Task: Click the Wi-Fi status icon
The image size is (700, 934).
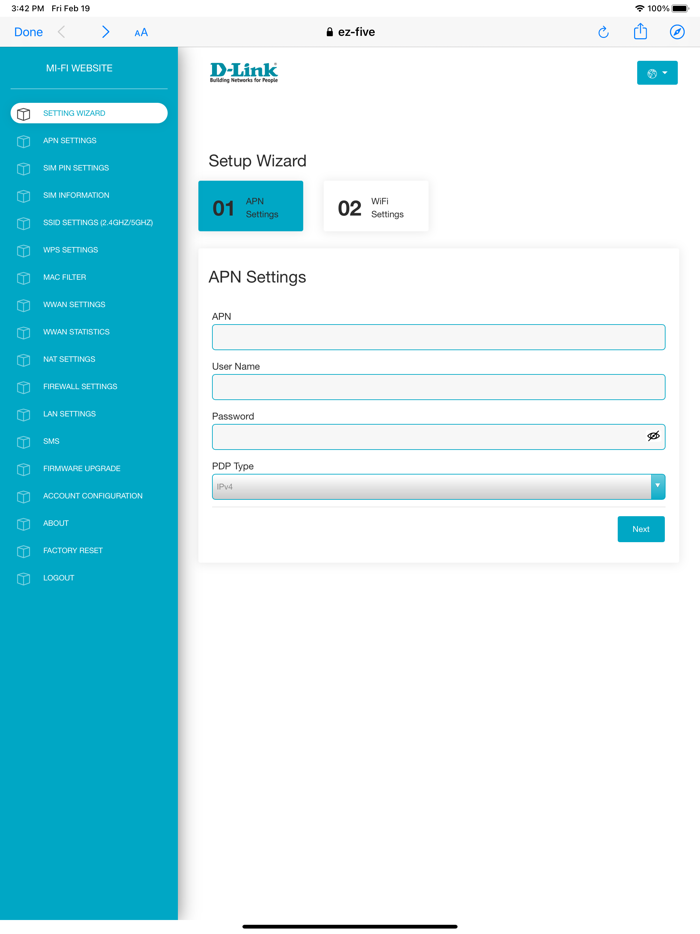Action: (x=640, y=8)
